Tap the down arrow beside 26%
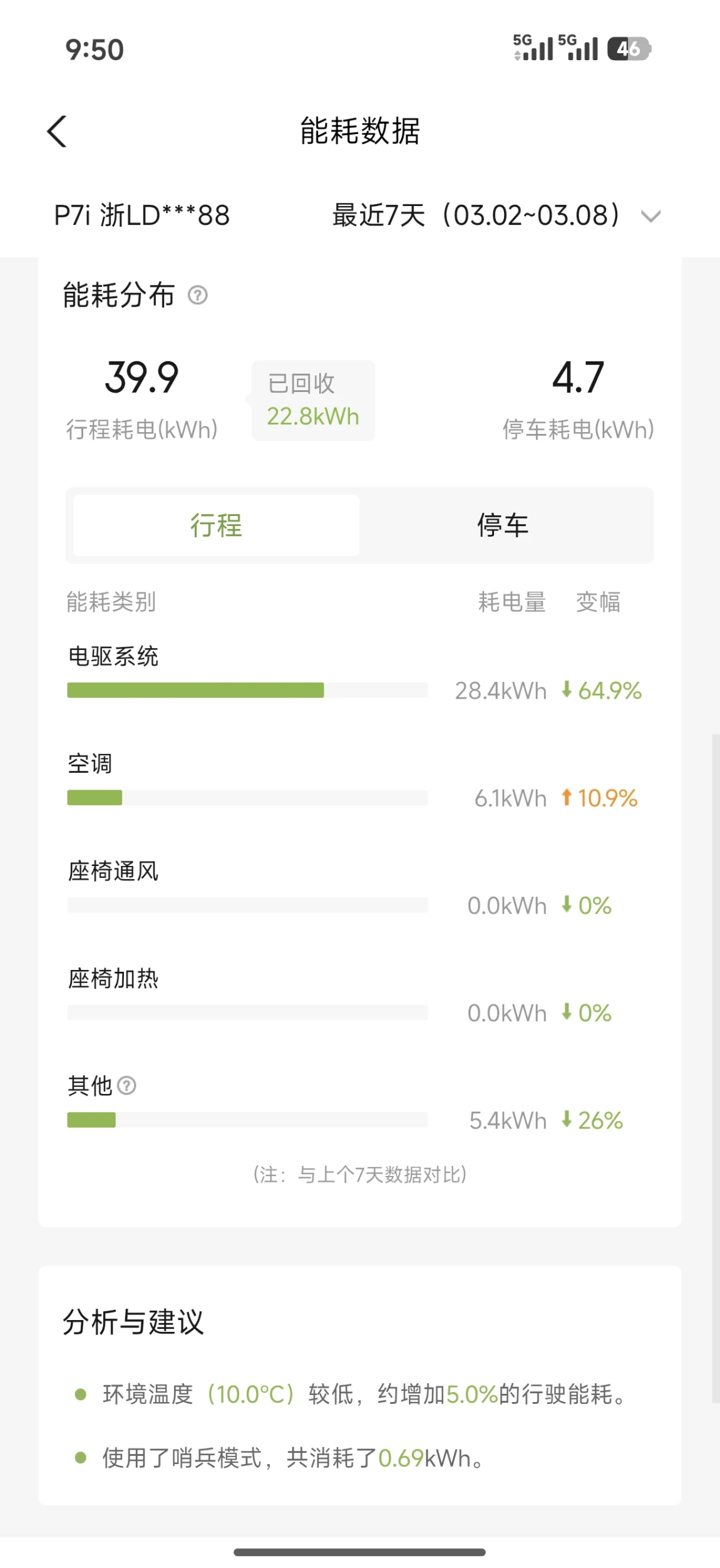Viewport: 720px width, 1568px height. click(x=567, y=1119)
